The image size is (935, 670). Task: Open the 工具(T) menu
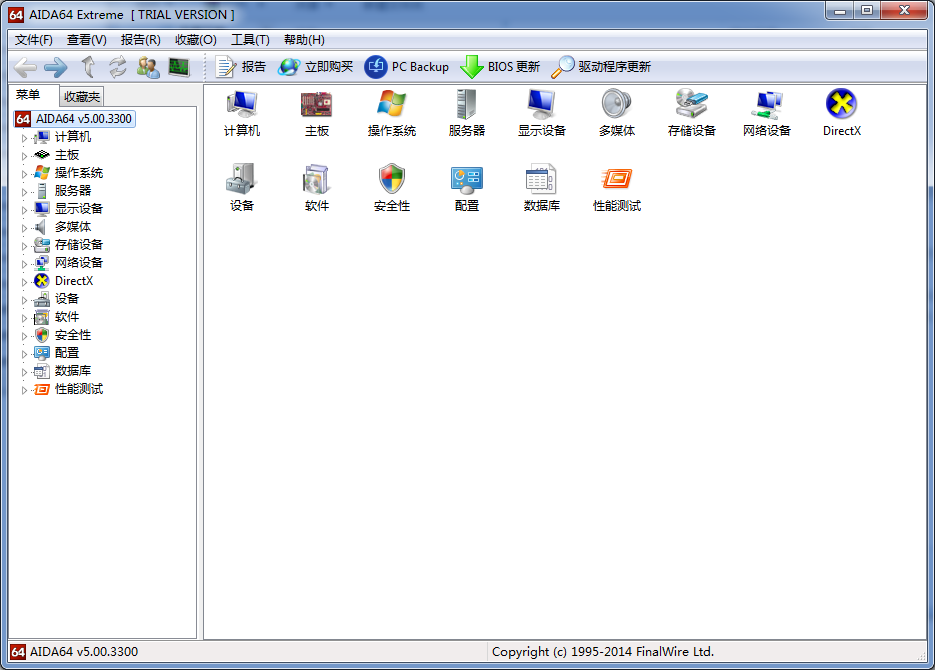(x=250, y=40)
